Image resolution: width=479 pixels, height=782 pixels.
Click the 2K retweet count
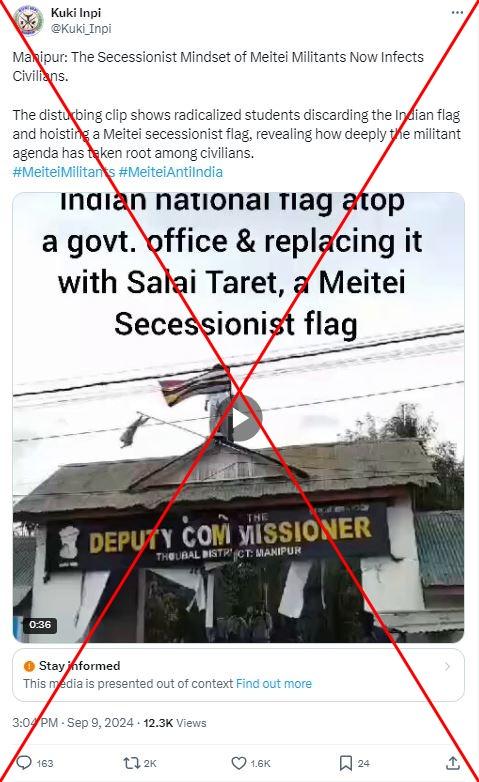click(x=150, y=763)
